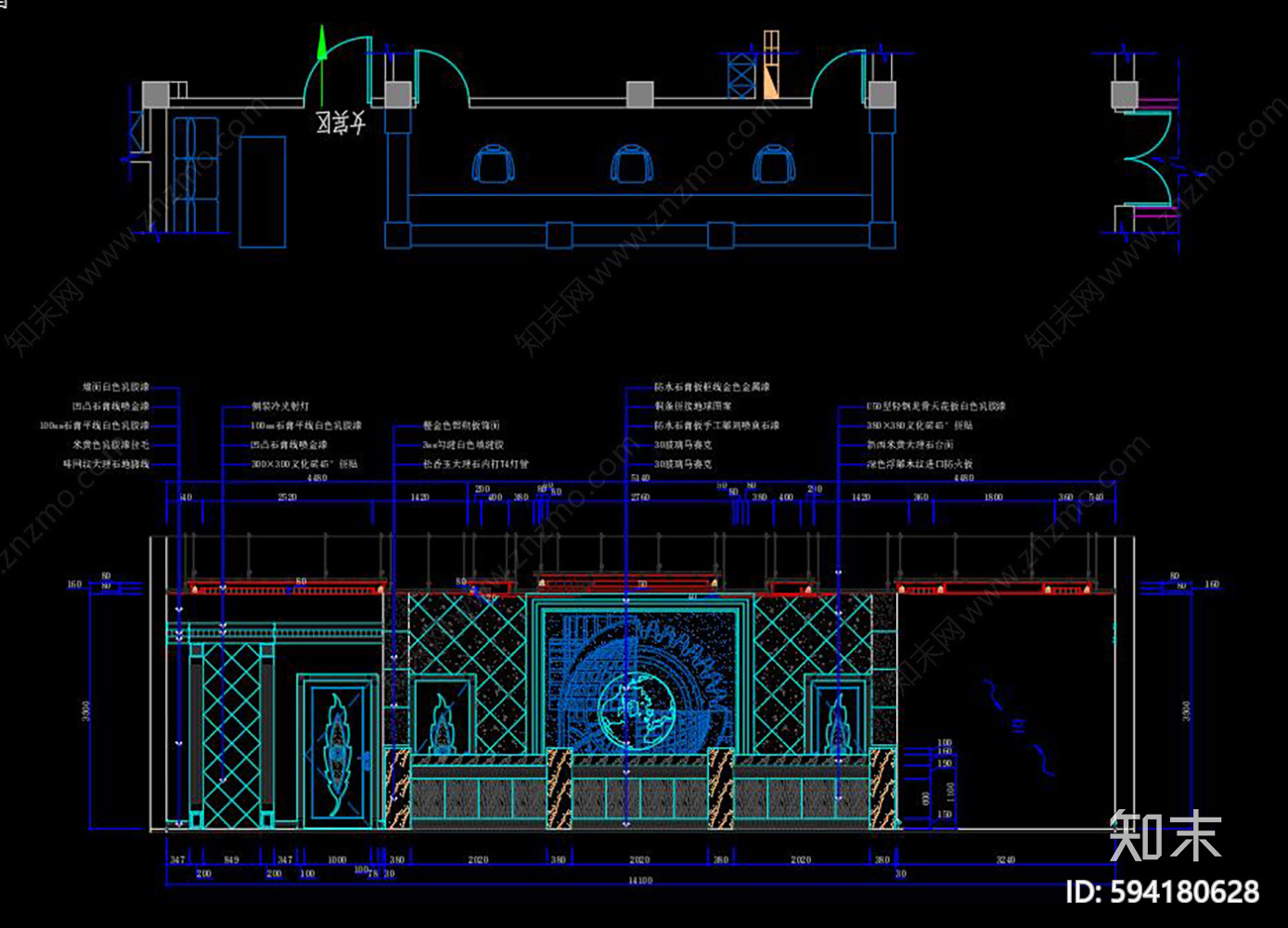Click the 380×380 文化砖 annotation
The height and width of the screenshot is (928, 1288).
[920, 426]
